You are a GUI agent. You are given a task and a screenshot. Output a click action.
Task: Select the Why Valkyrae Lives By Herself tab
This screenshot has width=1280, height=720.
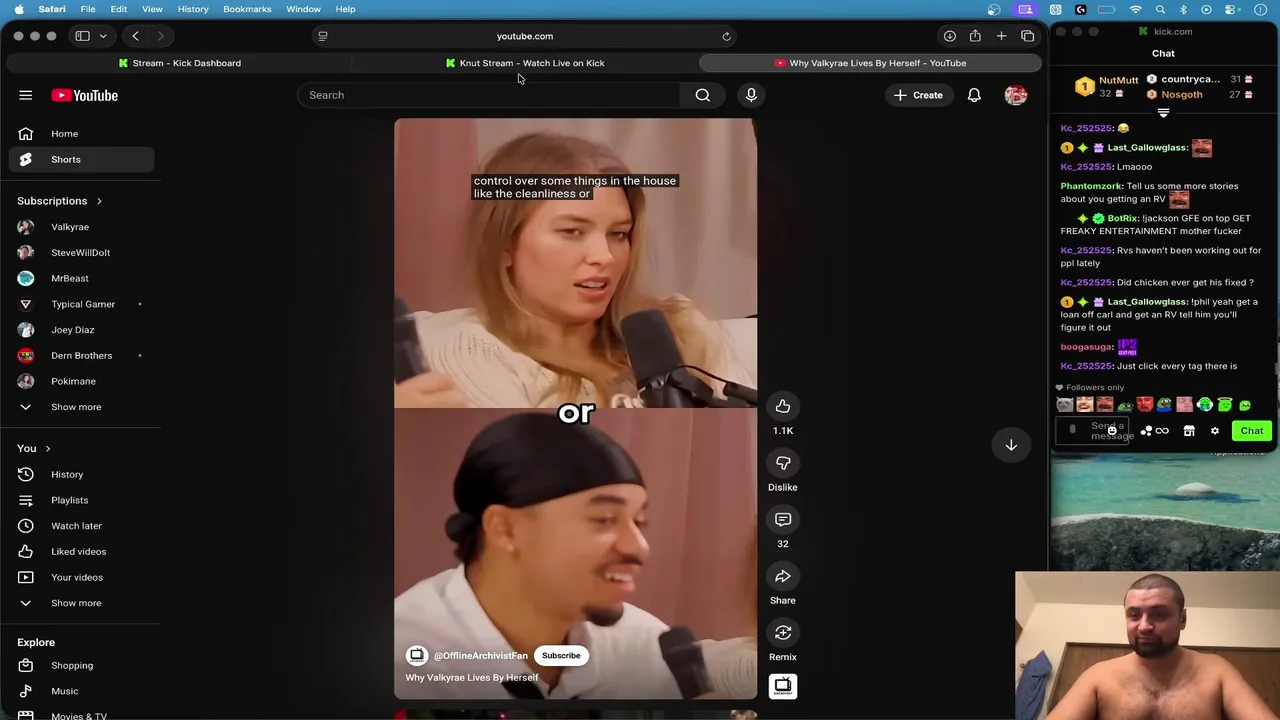pos(870,63)
